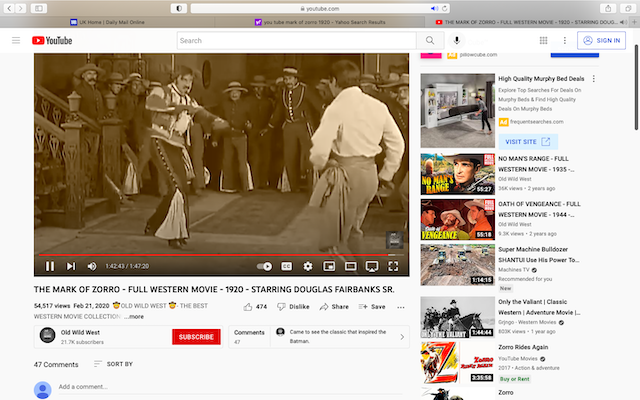Open more actions ellipsis under video
This screenshot has height=400, width=640.
[x=401, y=307]
